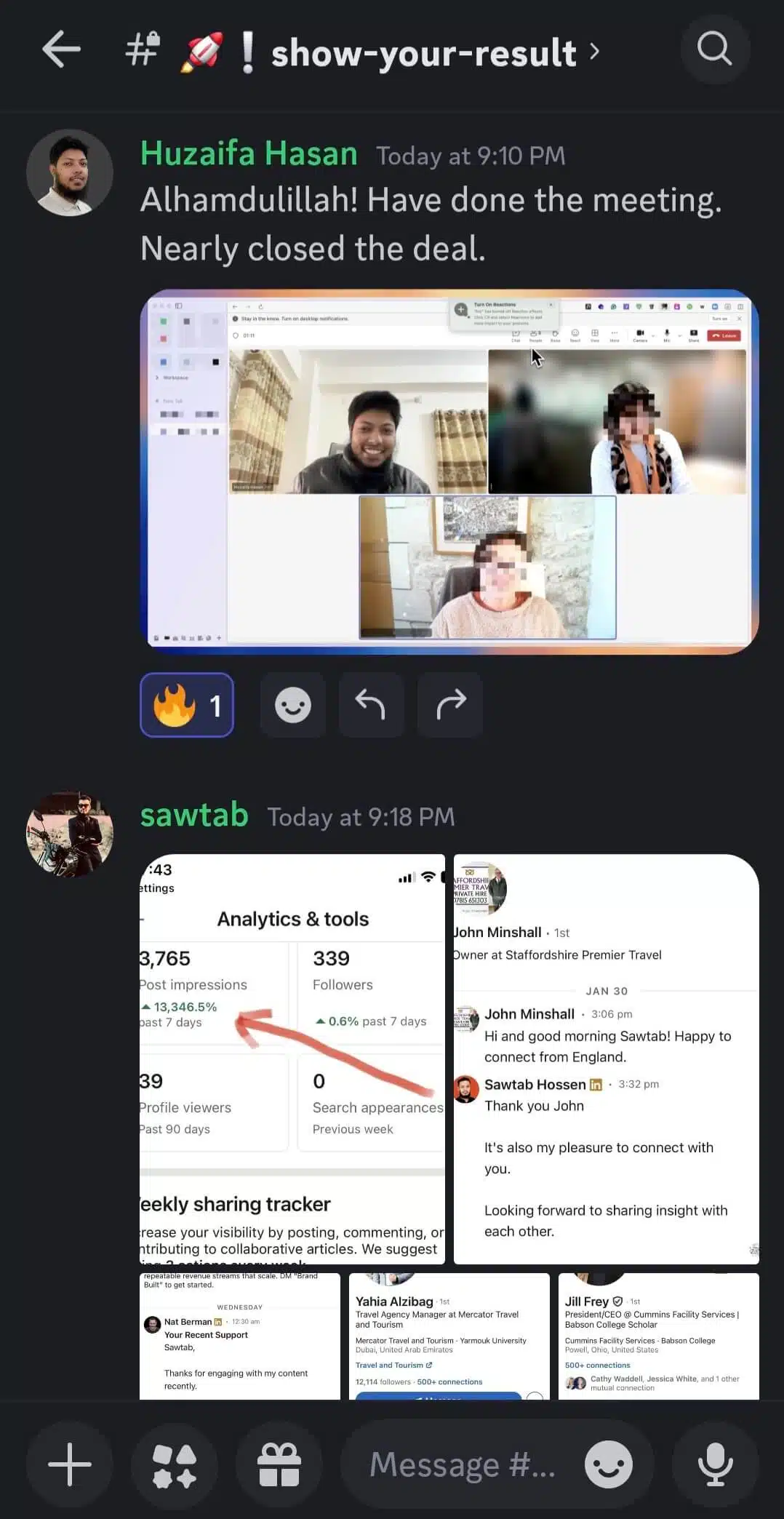Tap the back arrow icon
The image size is (784, 1519).
[x=61, y=49]
